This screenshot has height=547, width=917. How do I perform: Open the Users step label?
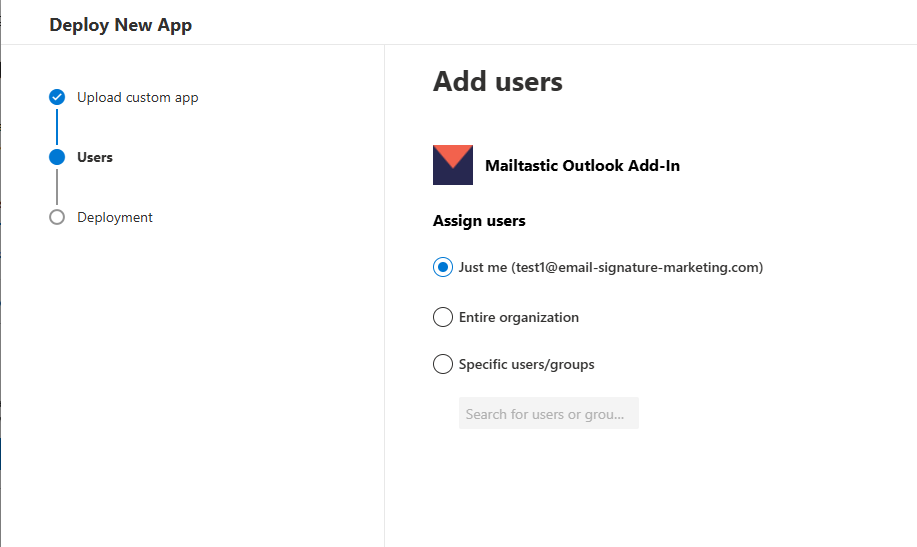95,157
